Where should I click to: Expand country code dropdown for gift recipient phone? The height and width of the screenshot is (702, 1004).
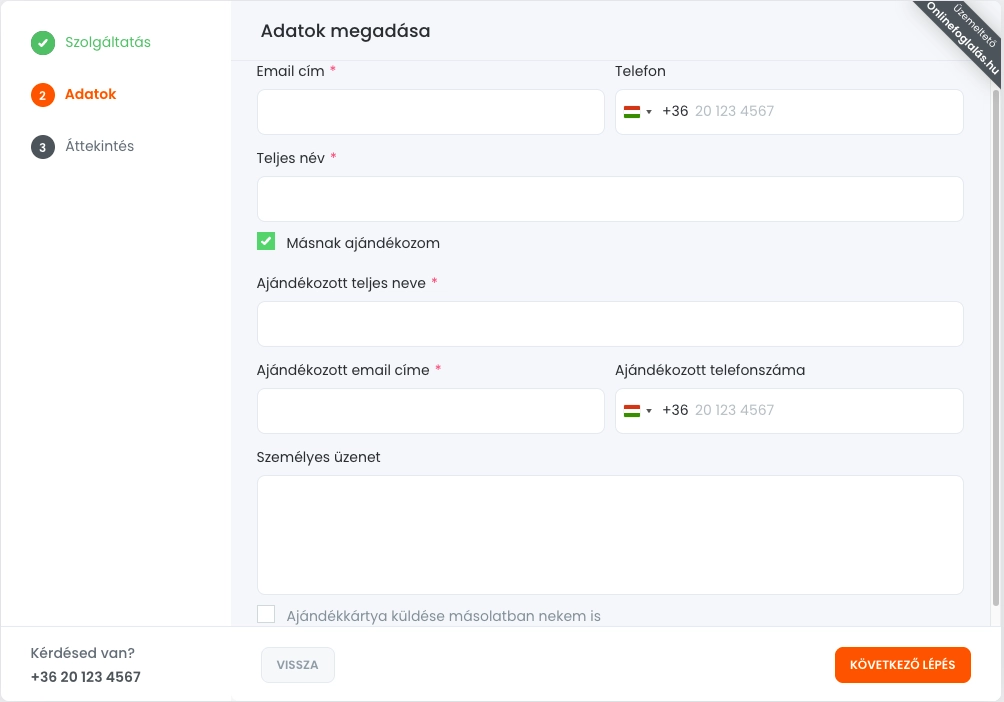pyautogui.click(x=649, y=411)
